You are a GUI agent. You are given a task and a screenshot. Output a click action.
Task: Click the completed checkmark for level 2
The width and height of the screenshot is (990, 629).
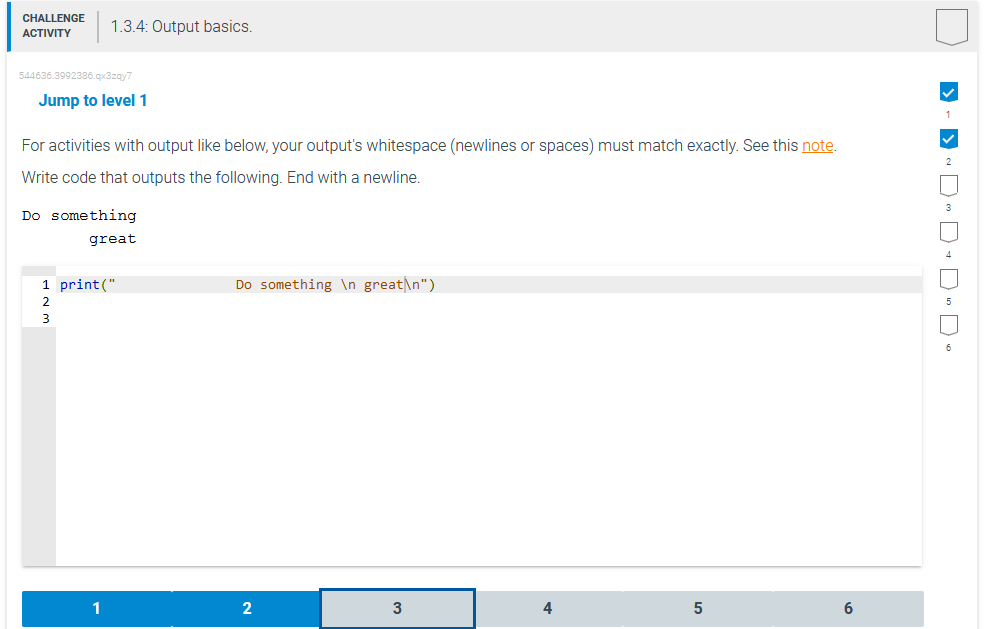(x=947, y=138)
